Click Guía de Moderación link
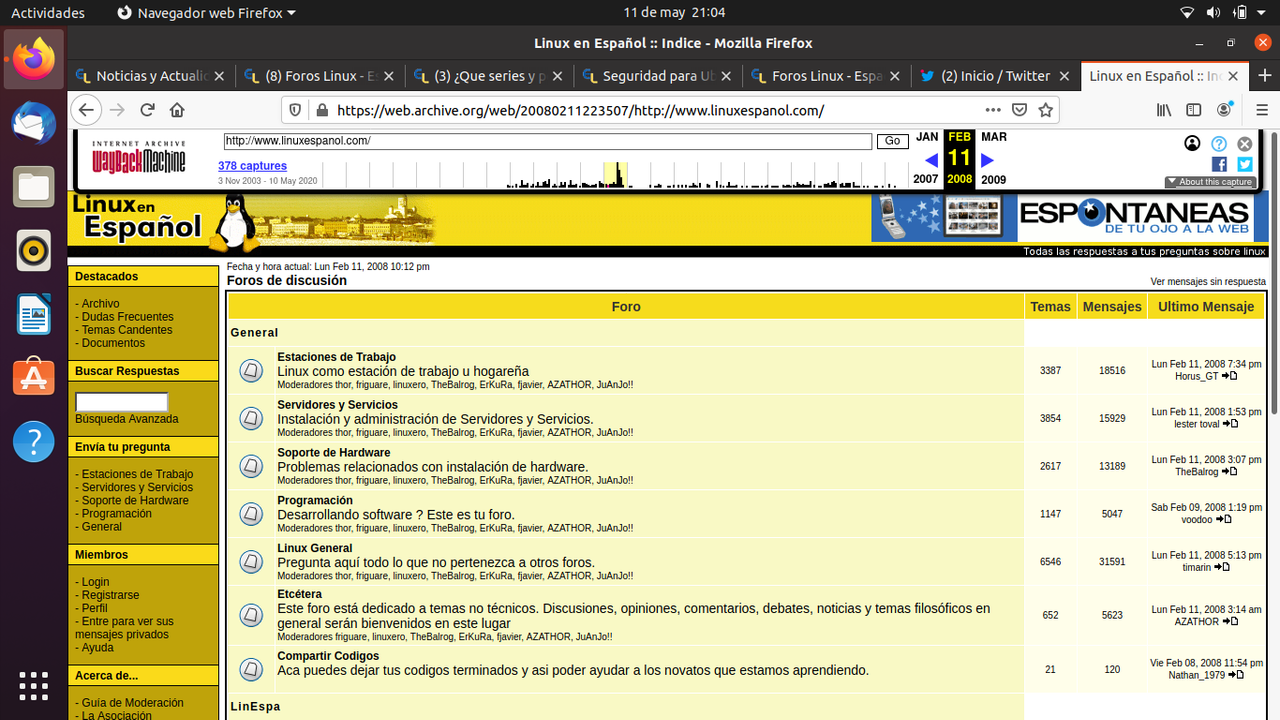This screenshot has height=720, width=1280. pos(132,703)
